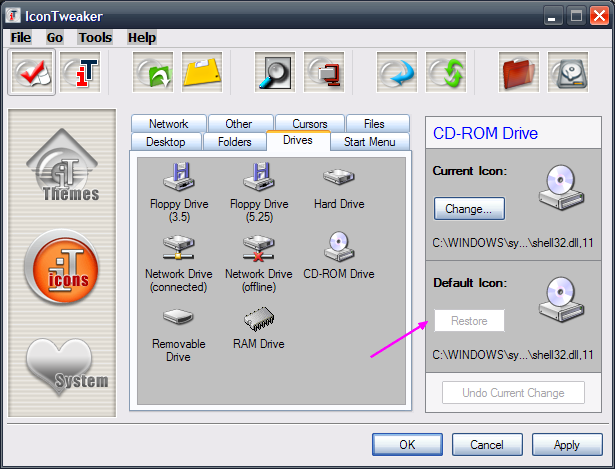The image size is (615, 469).
Task: Click the green folder arrow toolbar icon
Action: pos(153,72)
